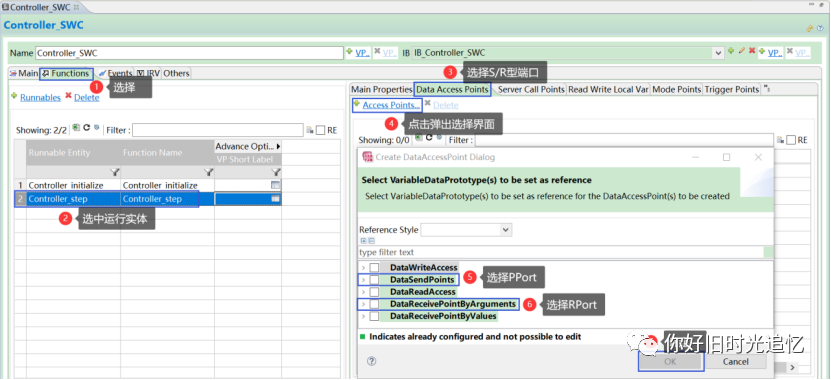Click the table icon in the Controller_initialize row
This screenshot has height=380, width=831.
click(275, 185)
